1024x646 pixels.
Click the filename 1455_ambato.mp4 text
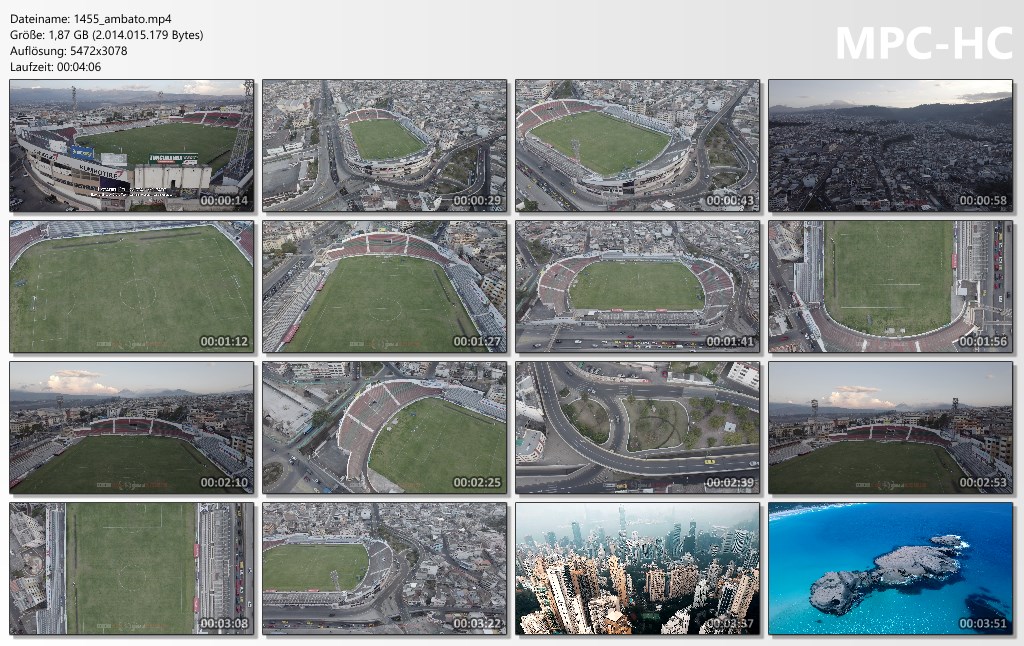coord(123,19)
